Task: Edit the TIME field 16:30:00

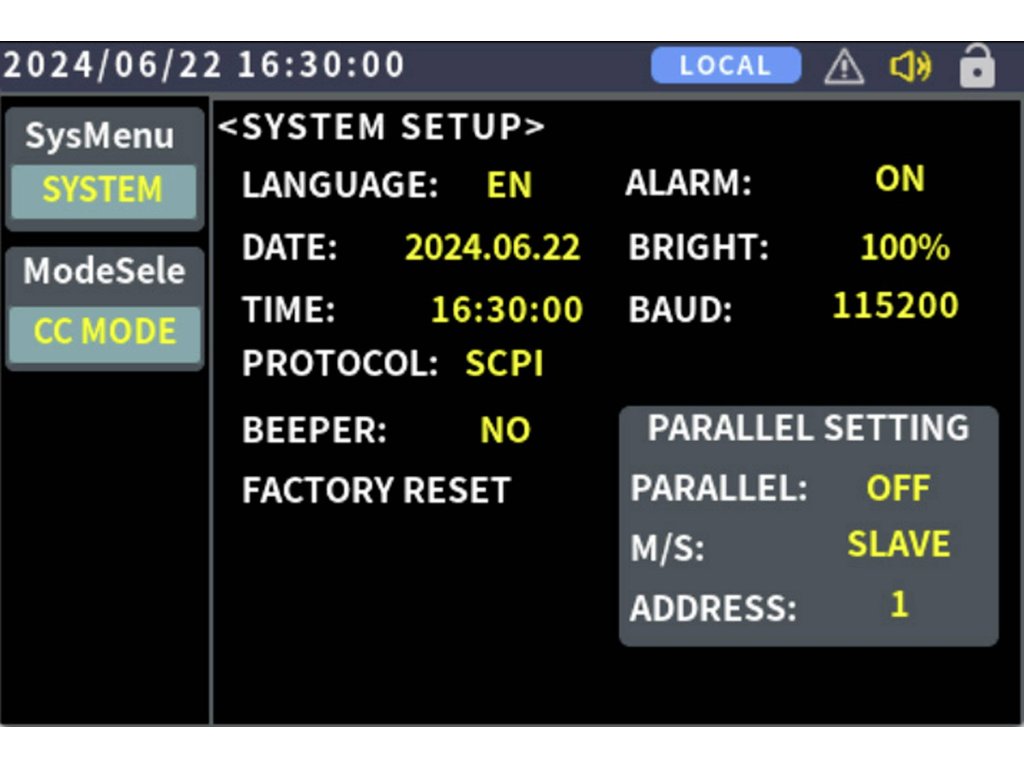Action: [506, 310]
